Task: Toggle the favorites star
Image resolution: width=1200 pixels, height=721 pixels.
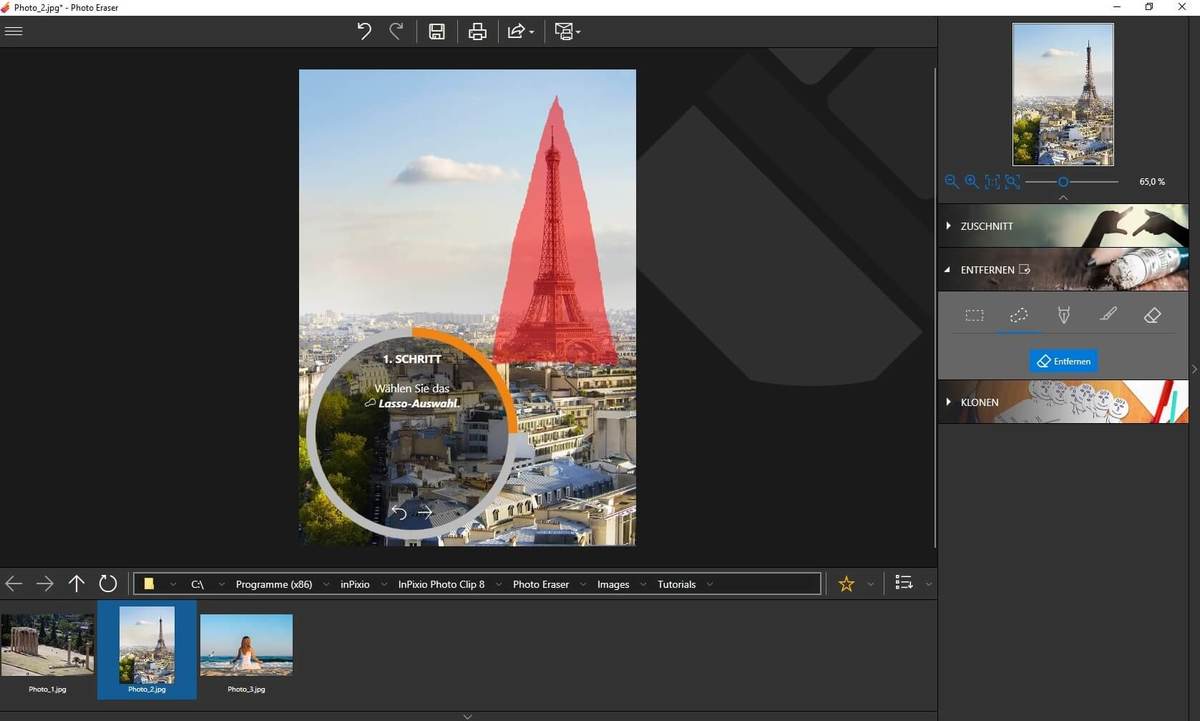Action: click(x=846, y=584)
